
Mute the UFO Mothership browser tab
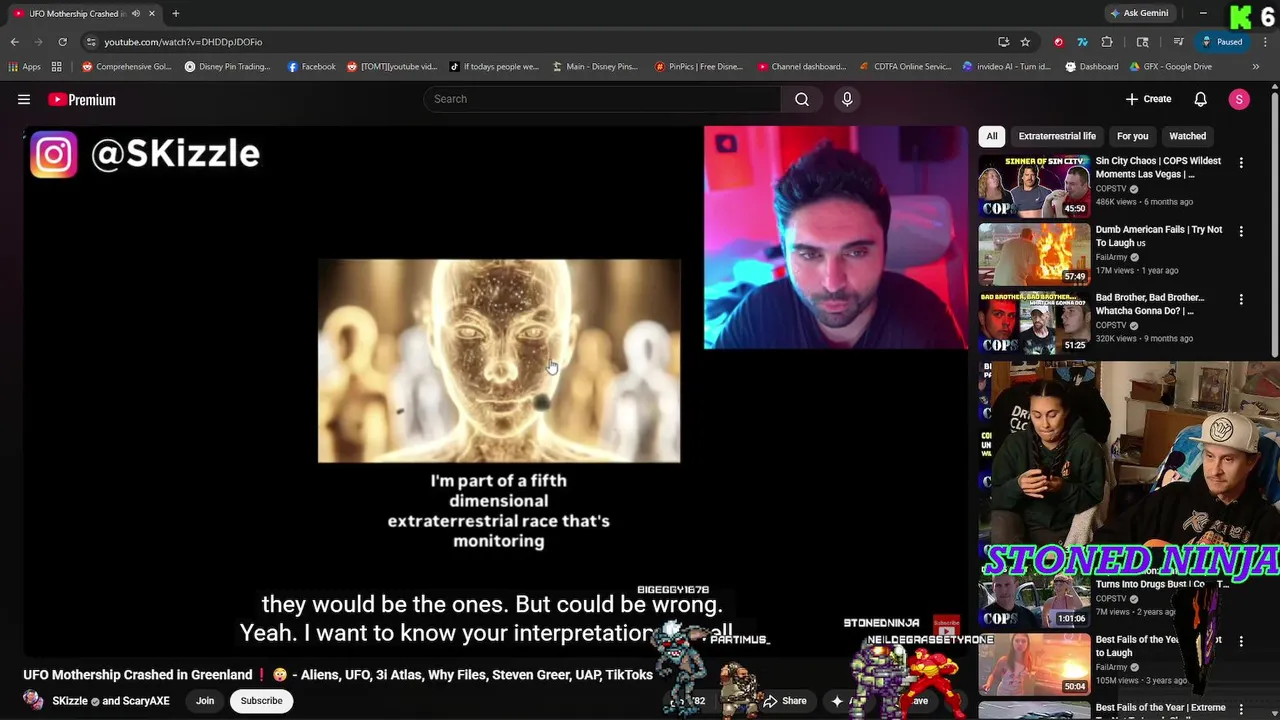(x=135, y=14)
